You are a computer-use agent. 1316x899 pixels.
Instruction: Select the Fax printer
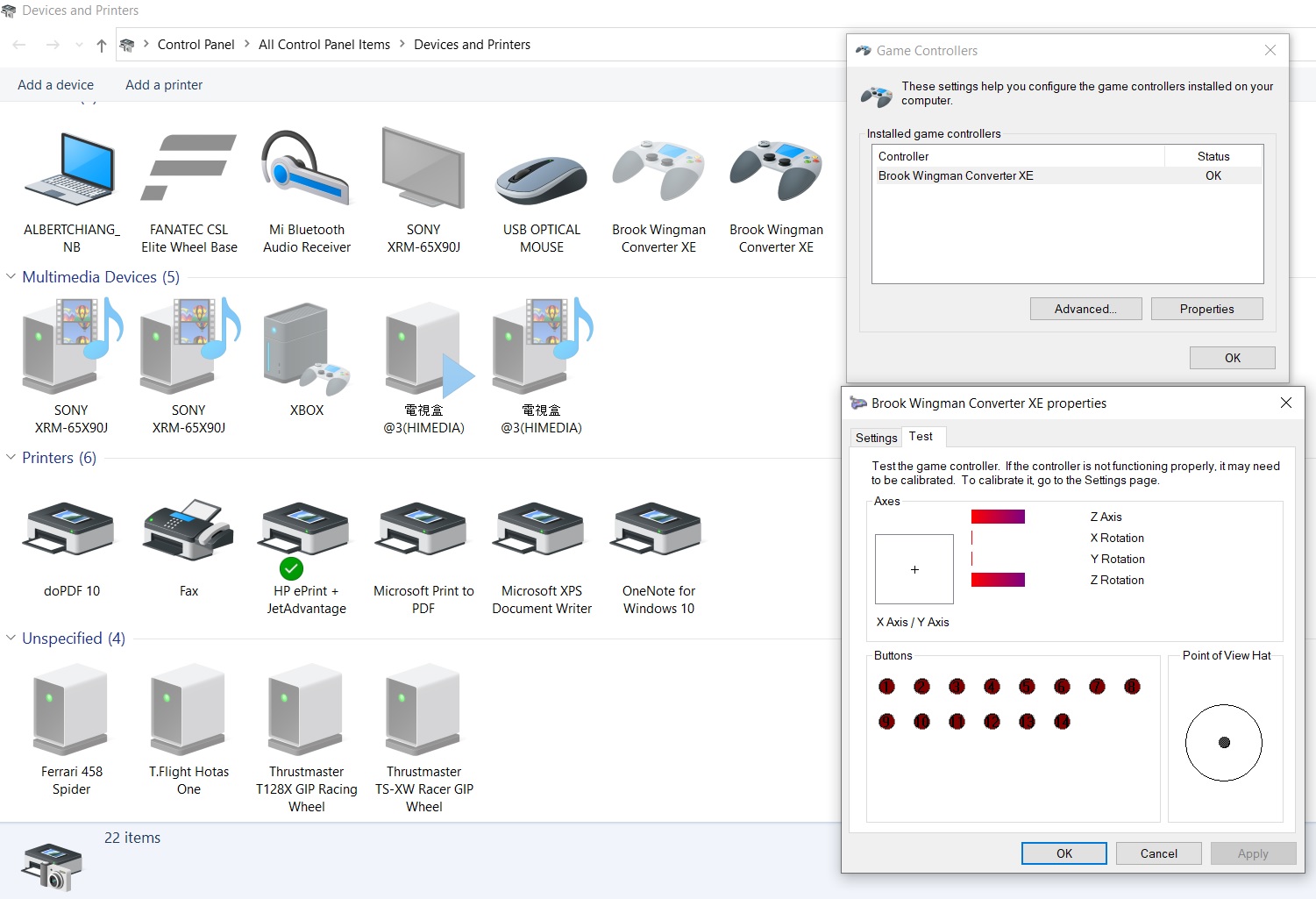coord(189,547)
